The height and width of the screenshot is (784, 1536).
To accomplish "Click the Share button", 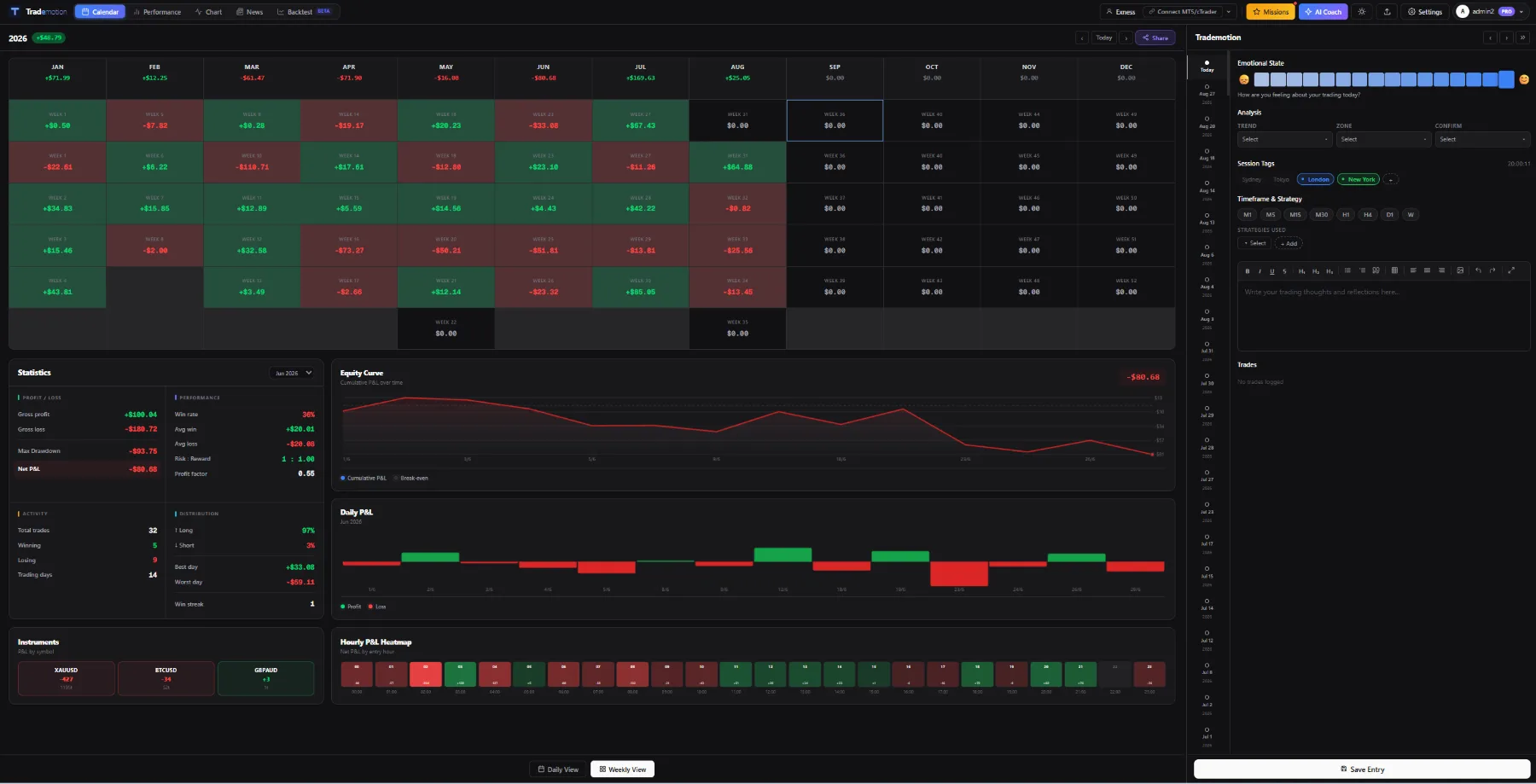I will (x=1155, y=38).
